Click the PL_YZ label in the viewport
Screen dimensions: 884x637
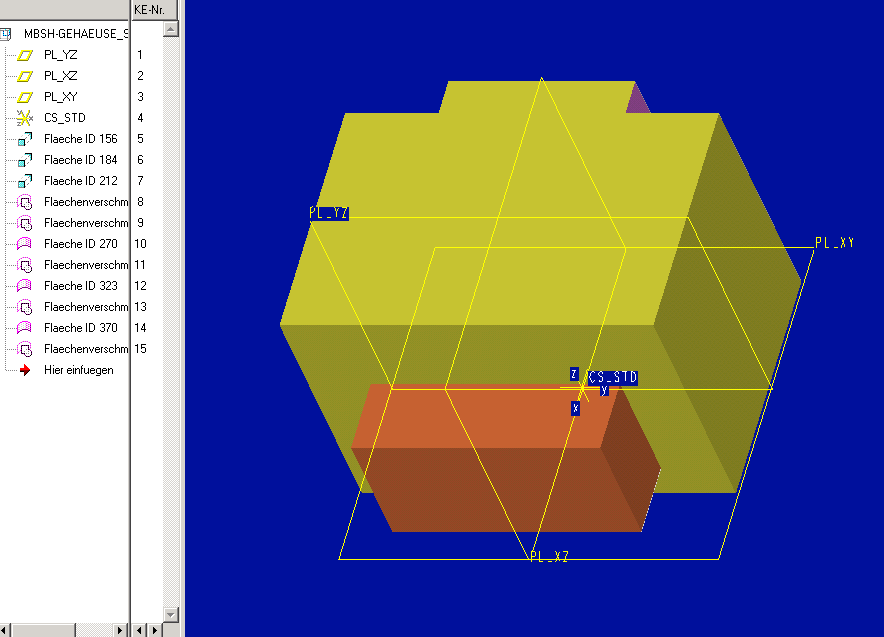click(x=329, y=213)
